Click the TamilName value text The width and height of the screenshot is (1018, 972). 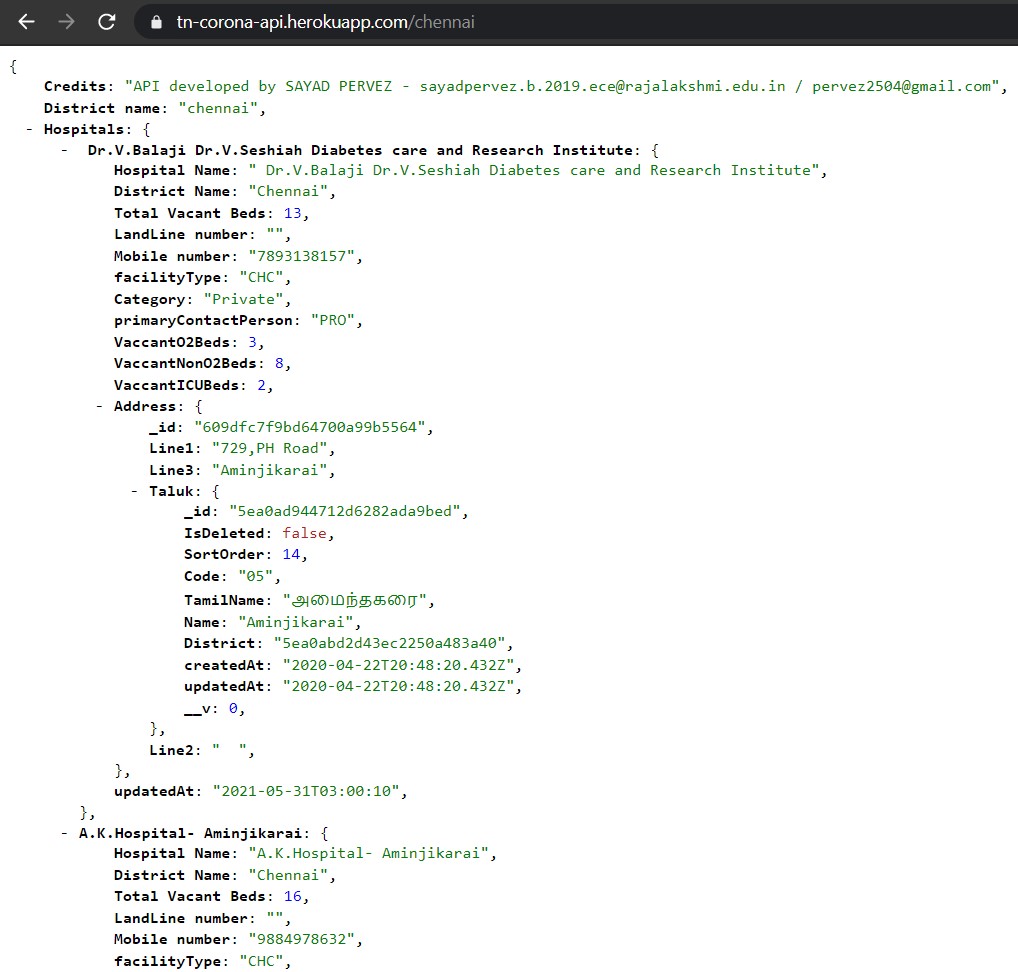click(360, 600)
